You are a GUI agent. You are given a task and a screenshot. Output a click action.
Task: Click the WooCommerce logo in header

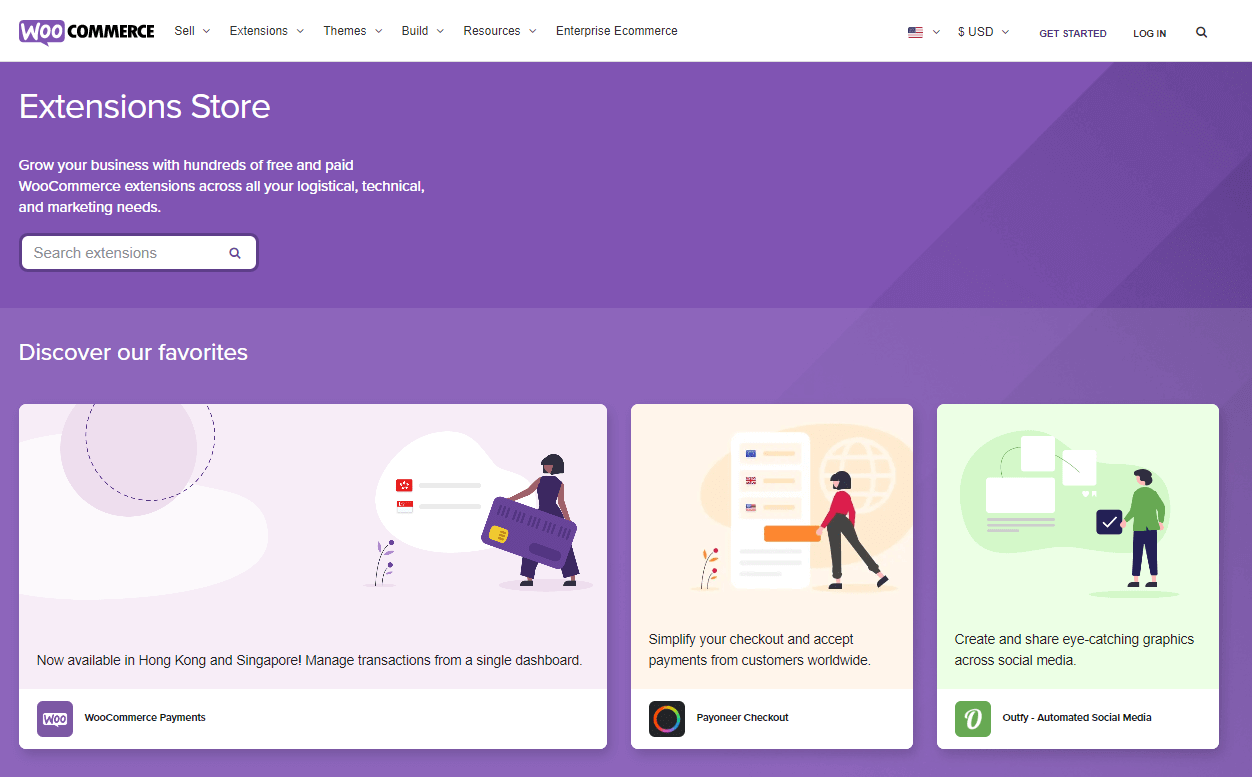coord(87,31)
